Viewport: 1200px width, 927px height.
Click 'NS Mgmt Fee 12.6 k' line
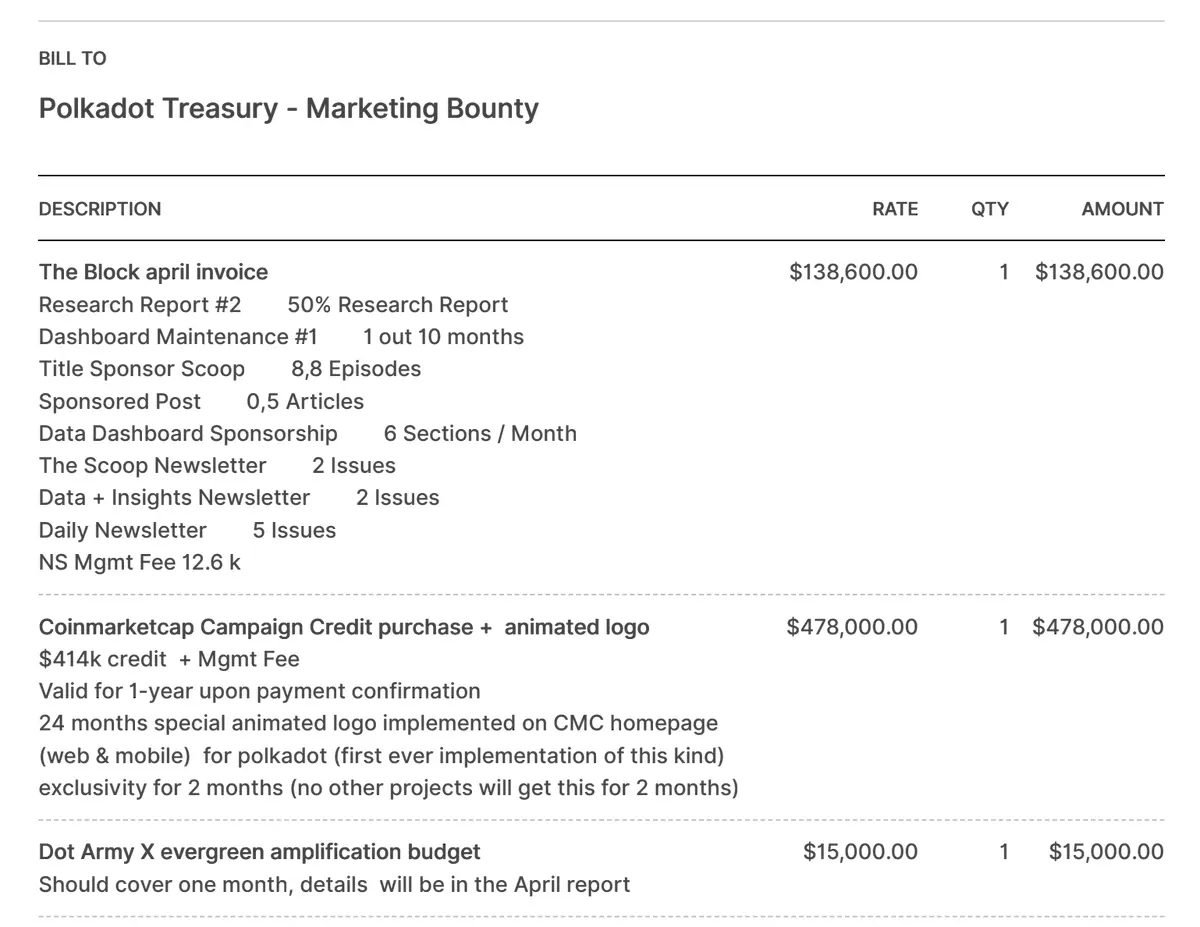coord(139,562)
